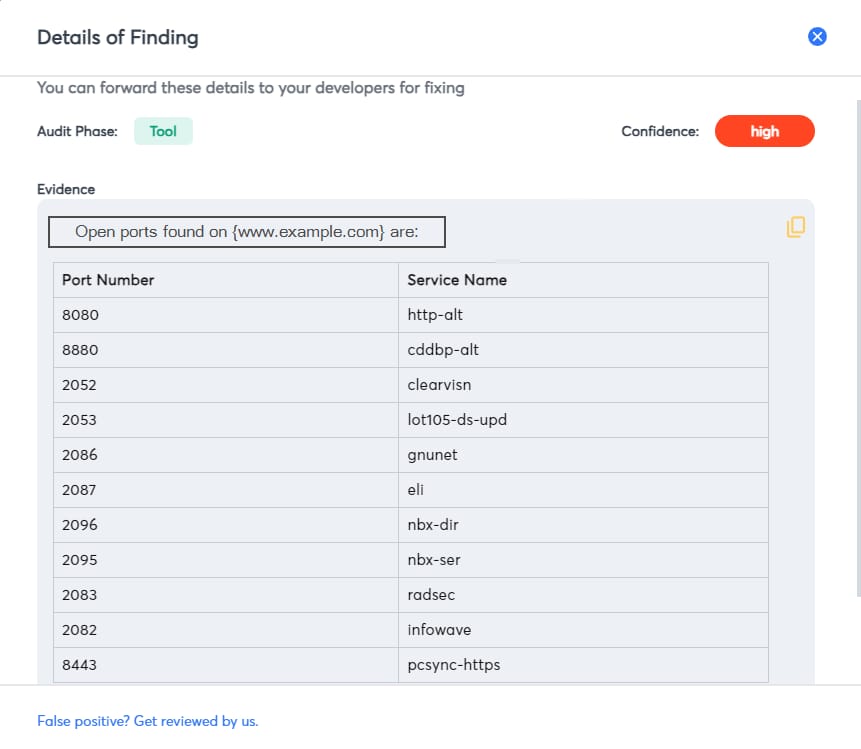Select the http-alt service cell
861x749 pixels.
(583, 315)
